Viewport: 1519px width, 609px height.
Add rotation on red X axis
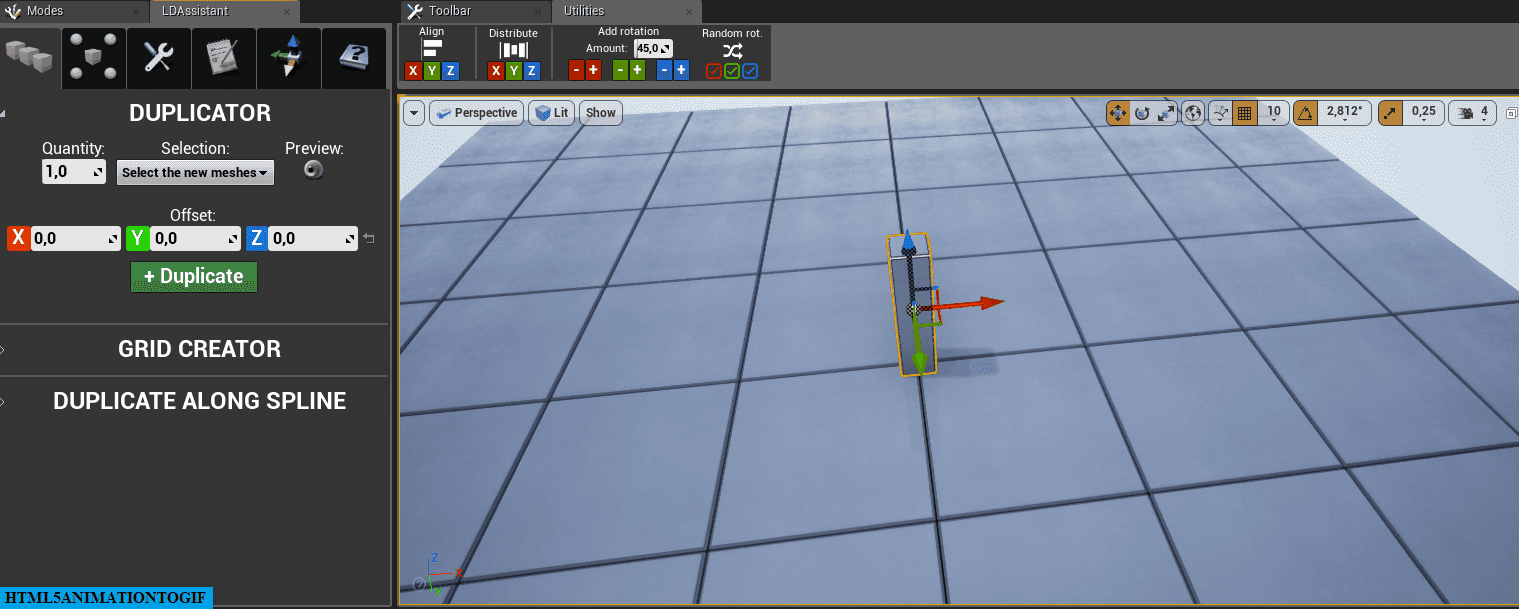pyautogui.click(x=593, y=70)
